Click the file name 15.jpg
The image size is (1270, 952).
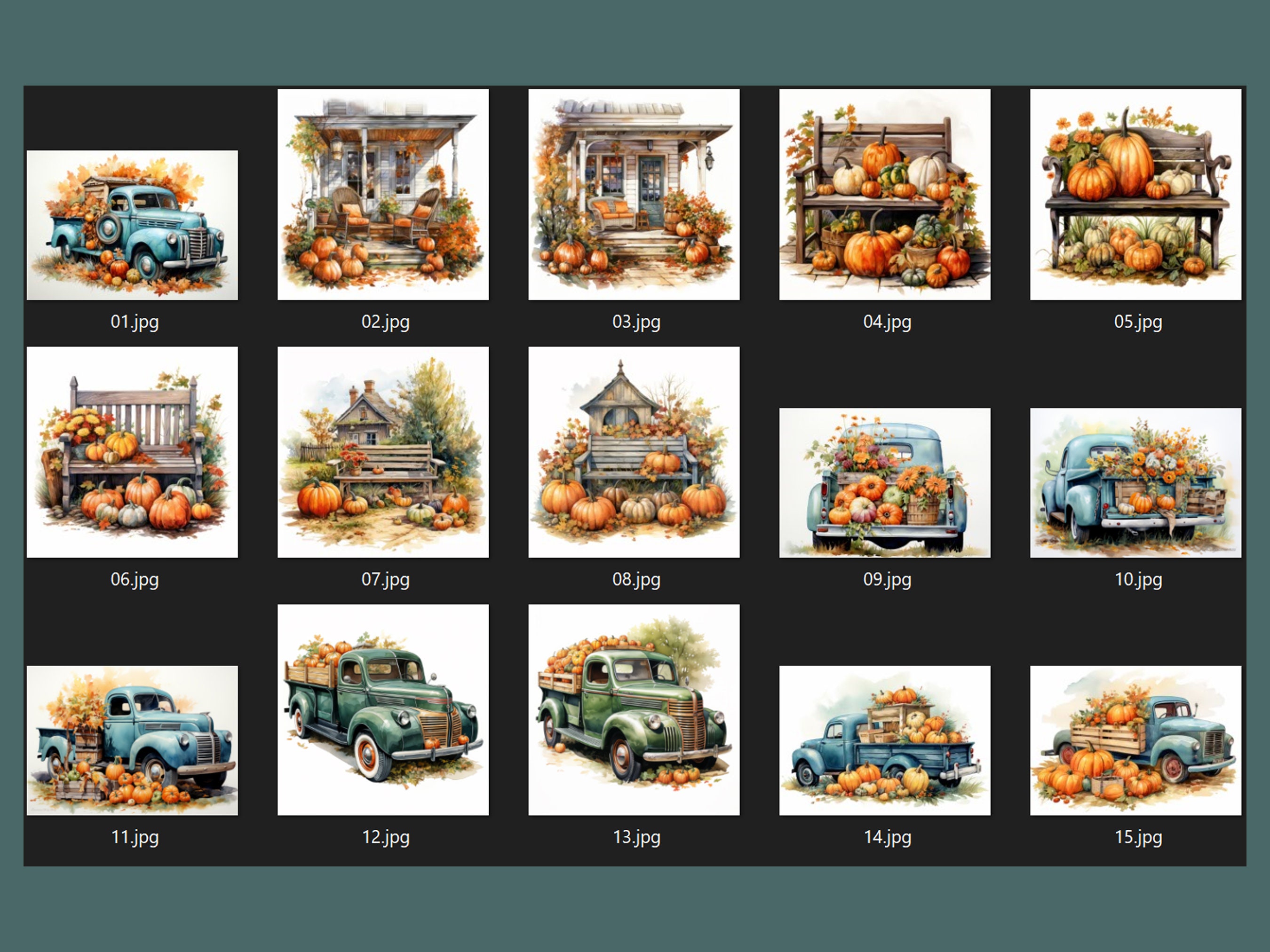point(1138,837)
